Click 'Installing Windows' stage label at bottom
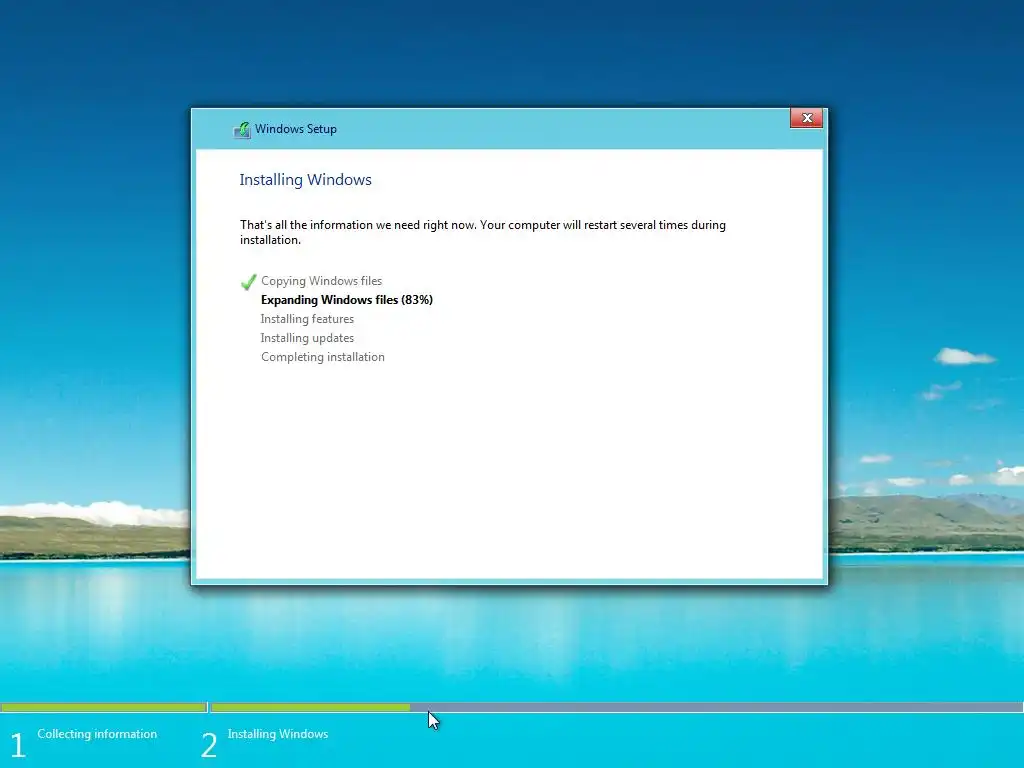This screenshot has height=768, width=1024. tap(278, 734)
